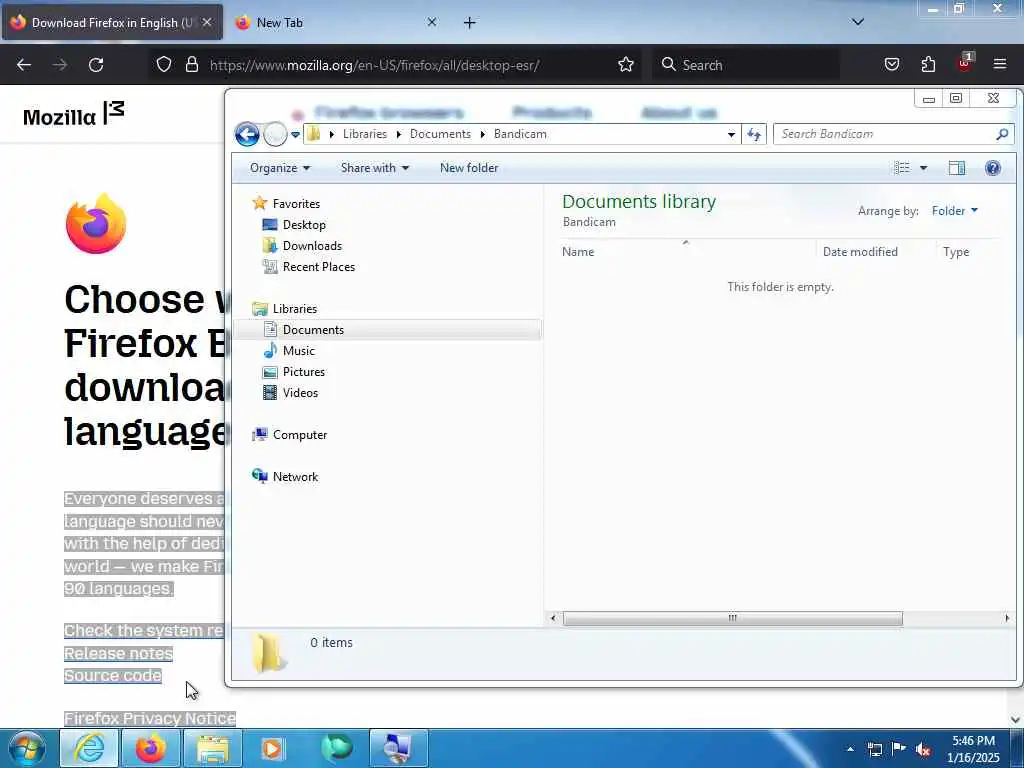Image resolution: width=1024 pixels, height=768 pixels.
Task: Select the Download Firefox in English tab
Action: tap(112, 23)
